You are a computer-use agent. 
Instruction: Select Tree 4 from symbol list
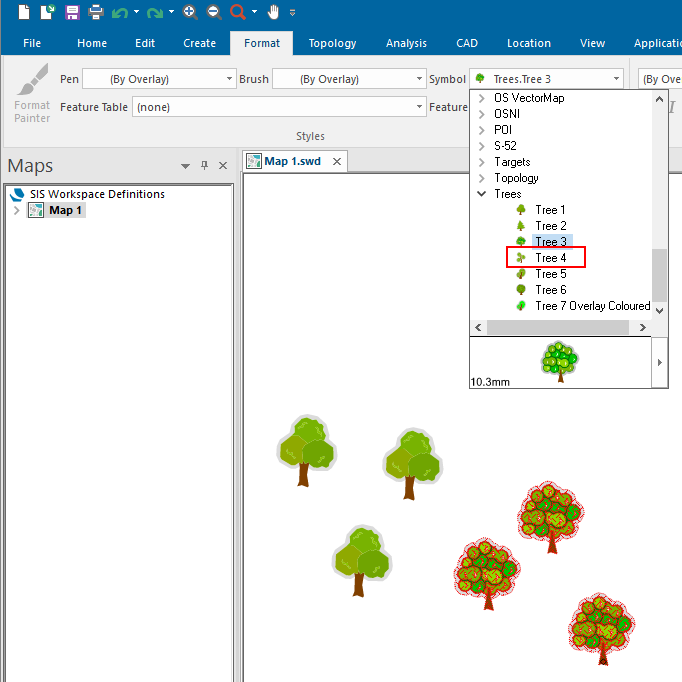coord(550,258)
